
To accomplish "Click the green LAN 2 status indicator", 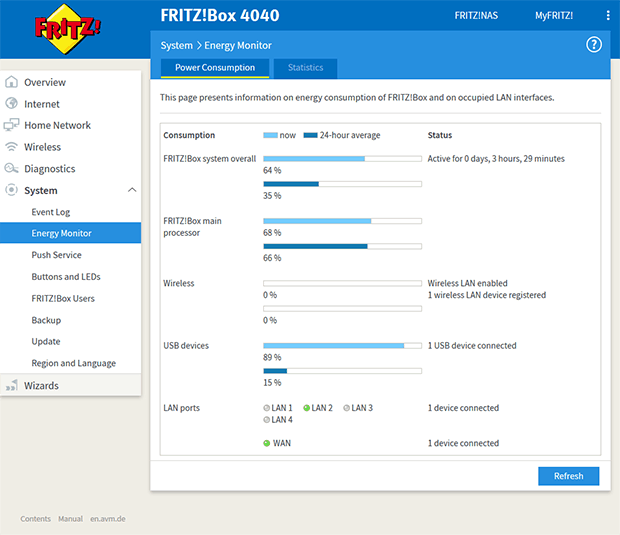I will click(306, 408).
